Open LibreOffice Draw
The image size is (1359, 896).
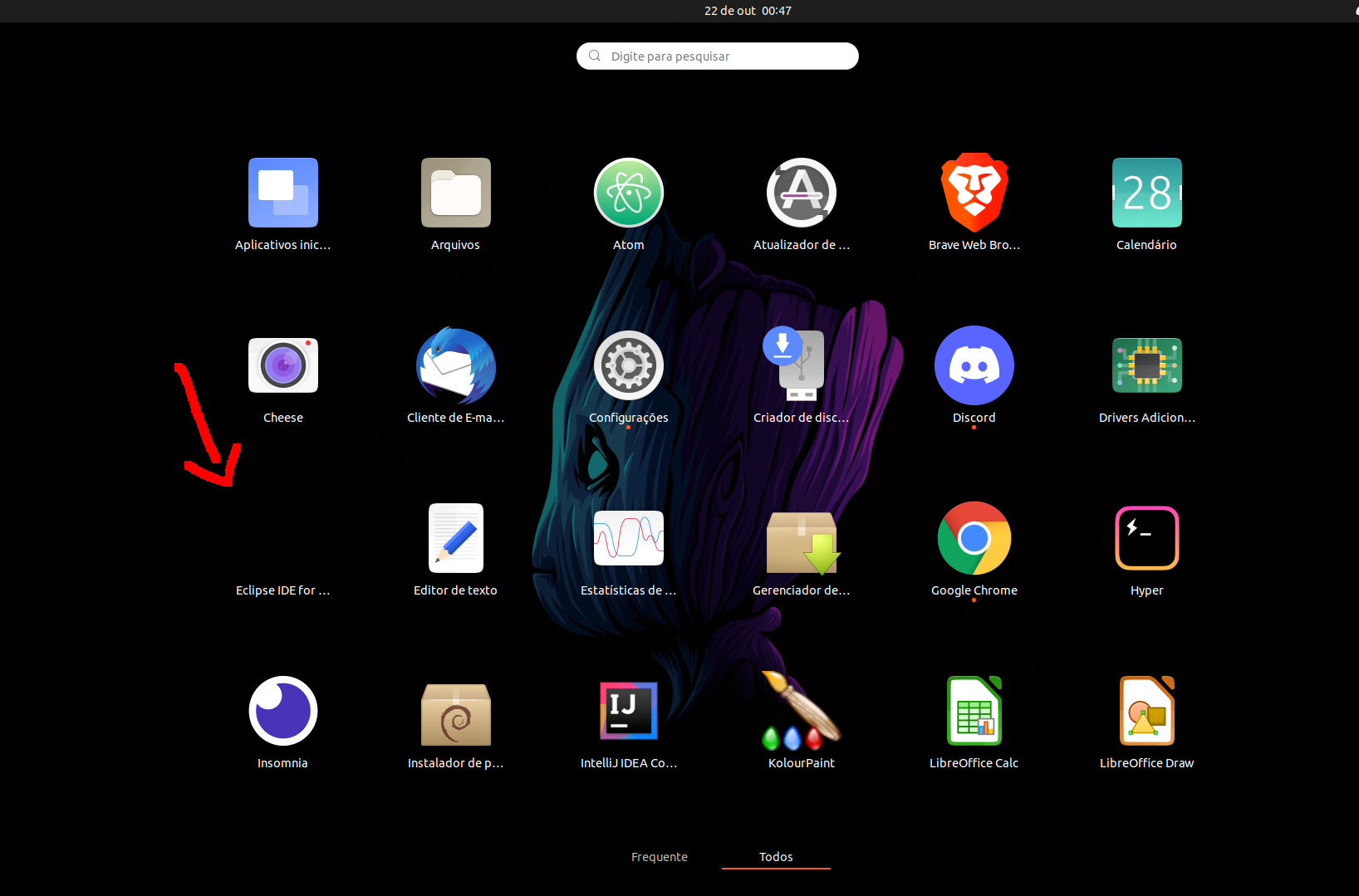1147,711
